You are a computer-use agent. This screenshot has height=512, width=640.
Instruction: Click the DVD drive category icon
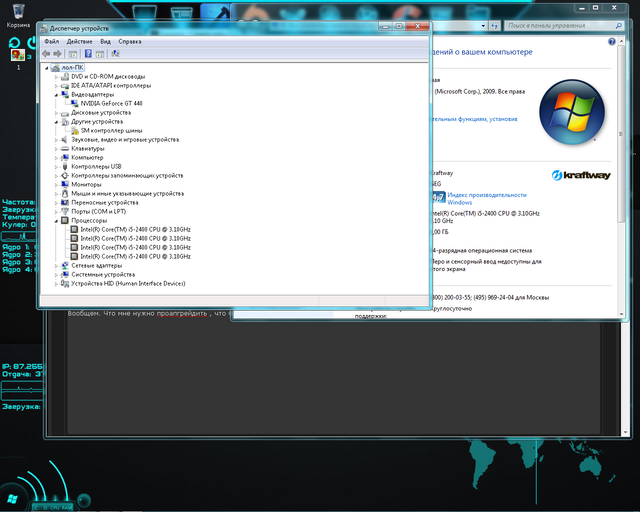tap(64, 77)
